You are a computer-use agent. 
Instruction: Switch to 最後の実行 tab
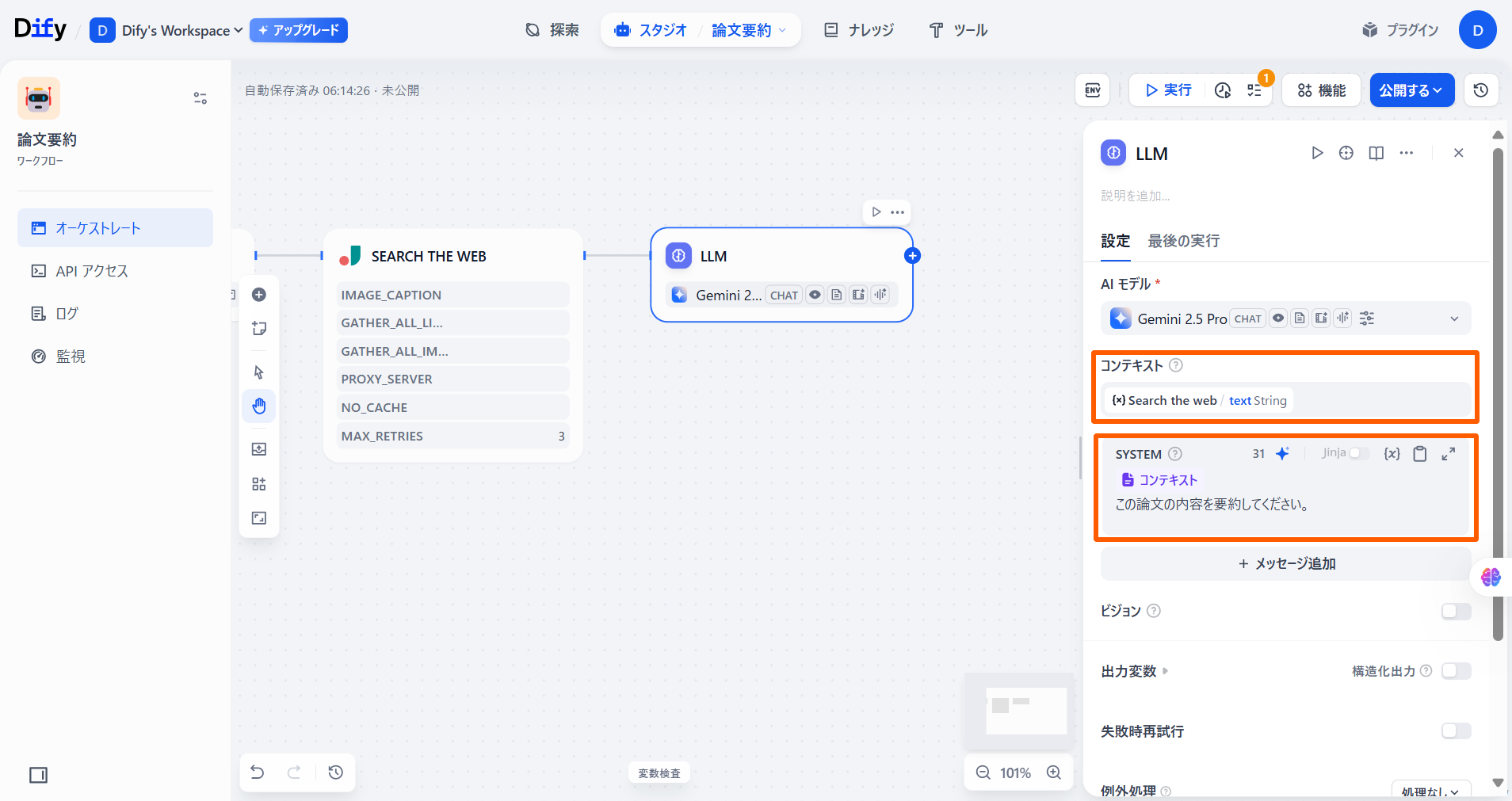(1183, 241)
